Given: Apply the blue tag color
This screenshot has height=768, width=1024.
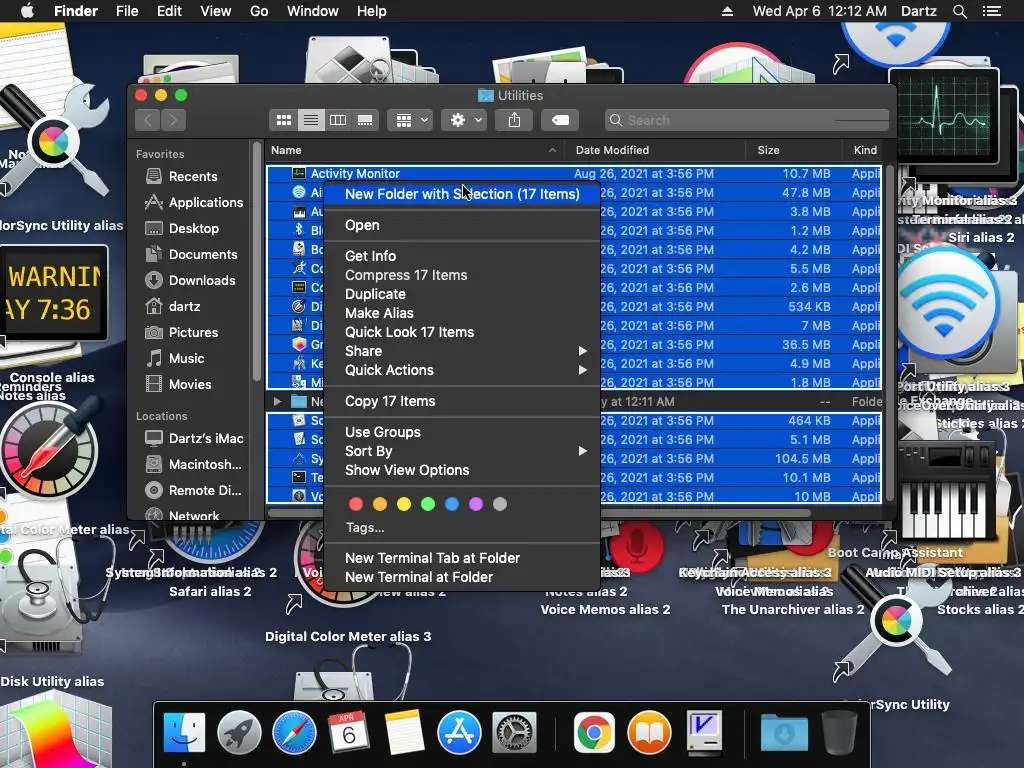Looking at the screenshot, I should (x=452, y=504).
